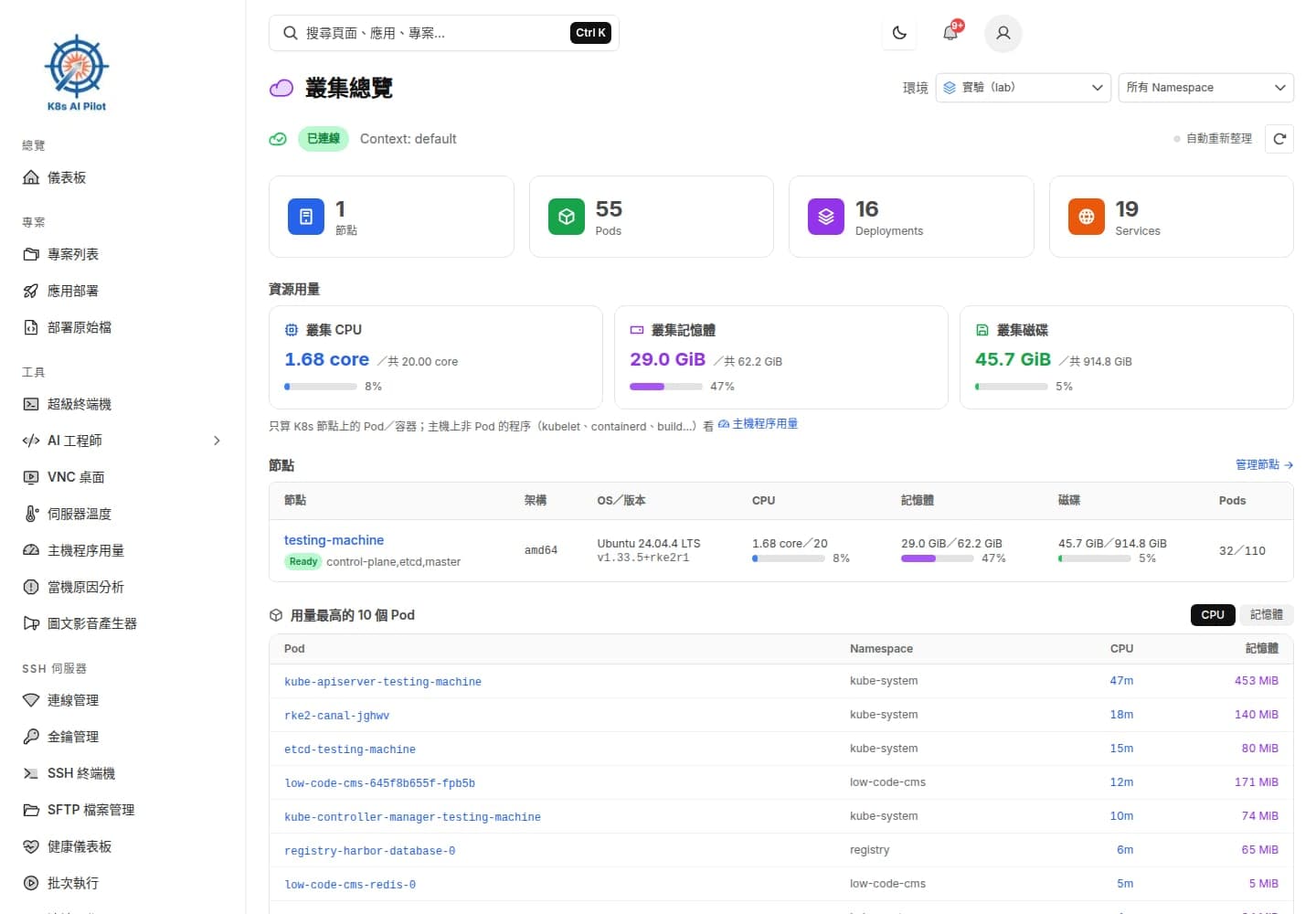Image resolution: width=1316 pixels, height=914 pixels.
Task: Toggle dark mode moon icon
Action: [899, 33]
